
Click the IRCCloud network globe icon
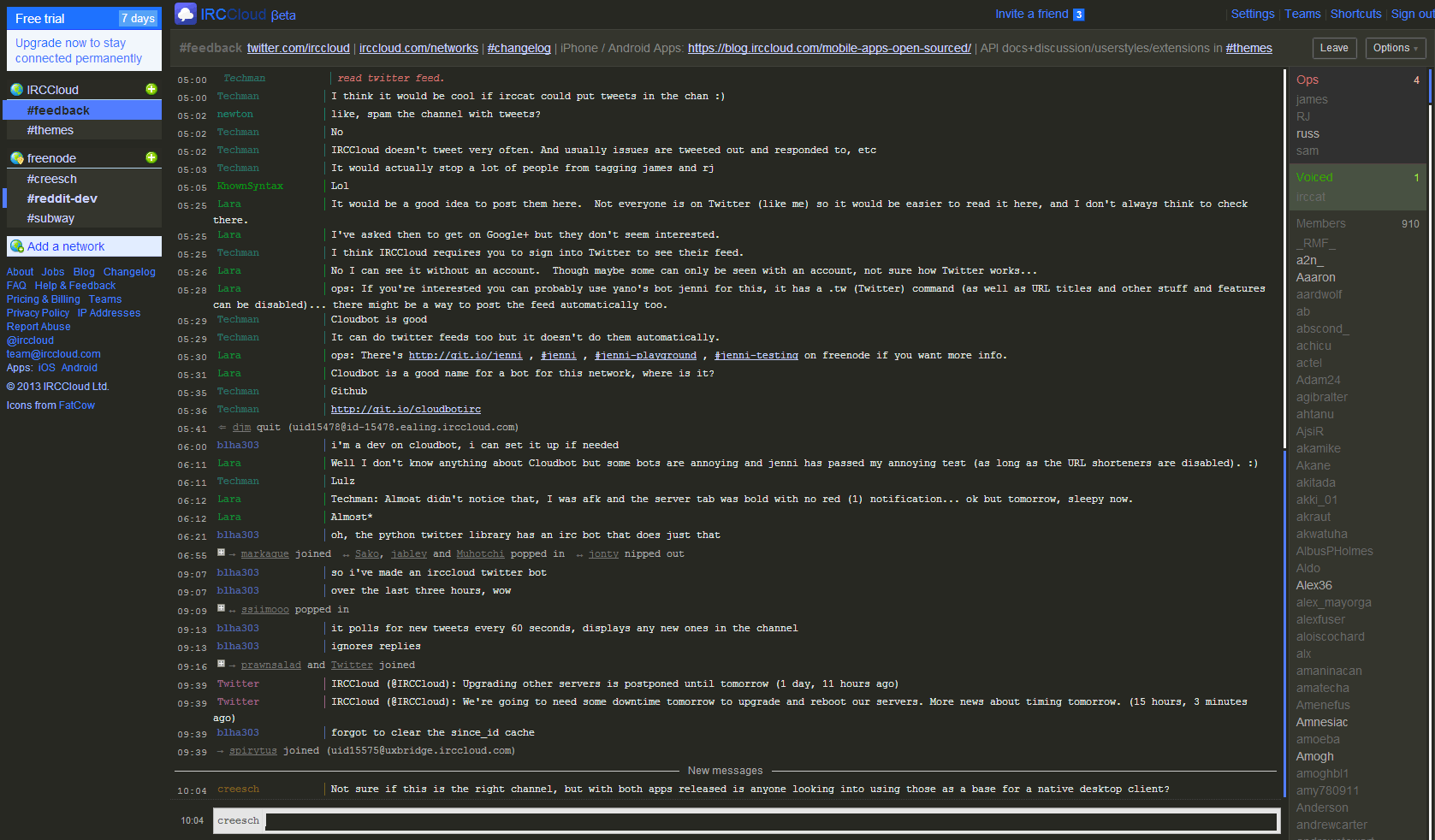(x=15, y=89)
